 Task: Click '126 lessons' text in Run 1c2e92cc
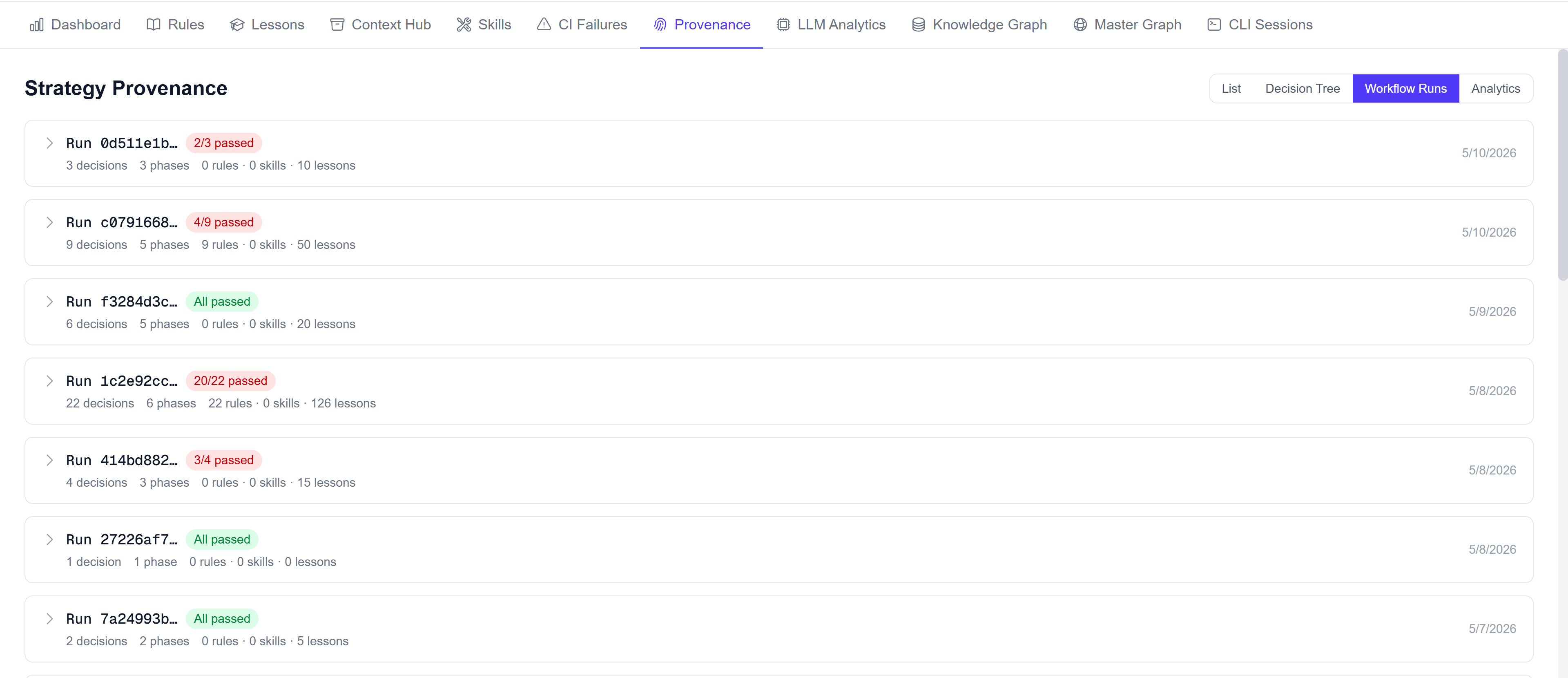343,403
